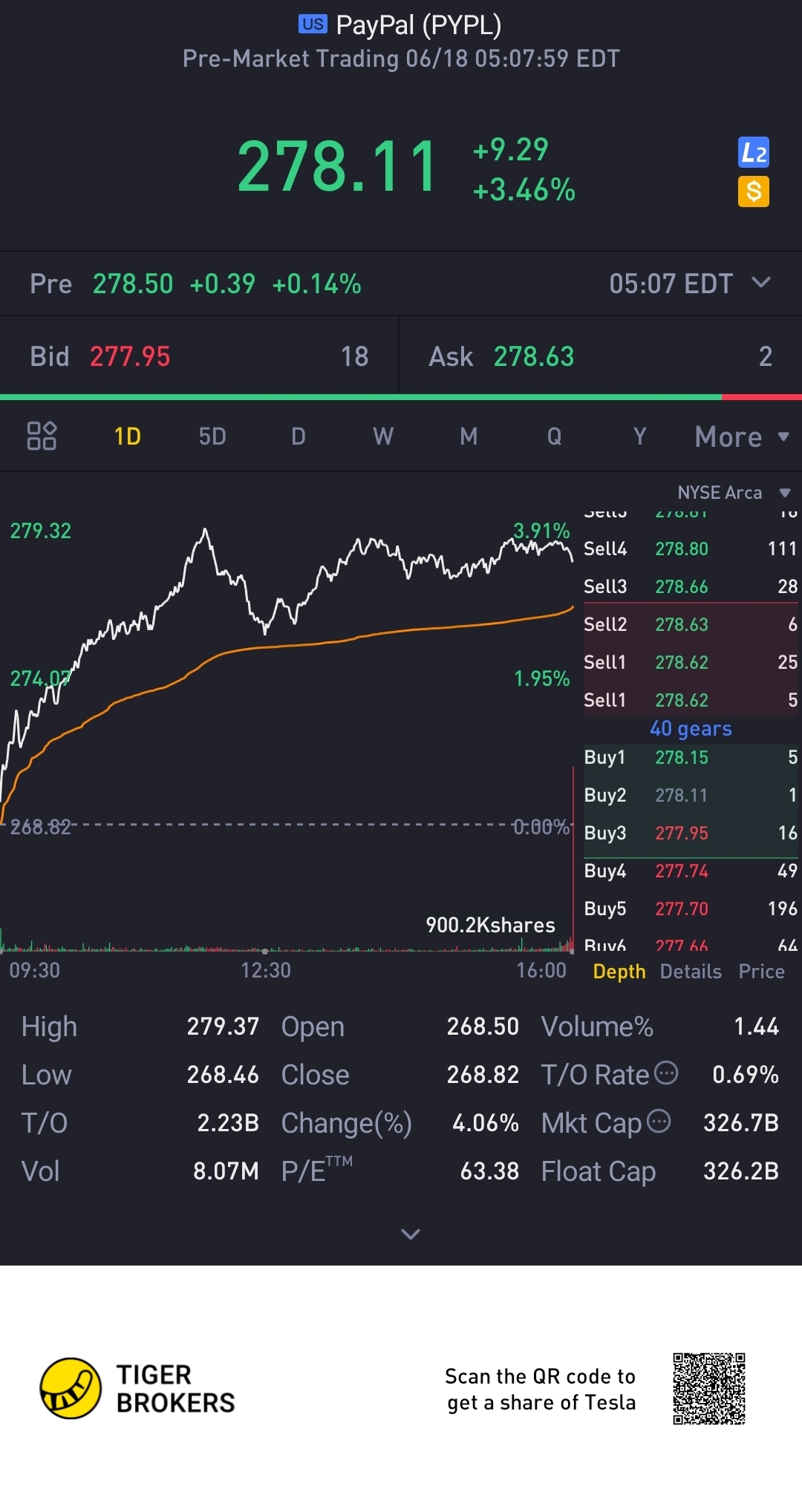Tap the Vol value 8.07M
This screenshot has width=802, height=1512.
pos(226,1171)
